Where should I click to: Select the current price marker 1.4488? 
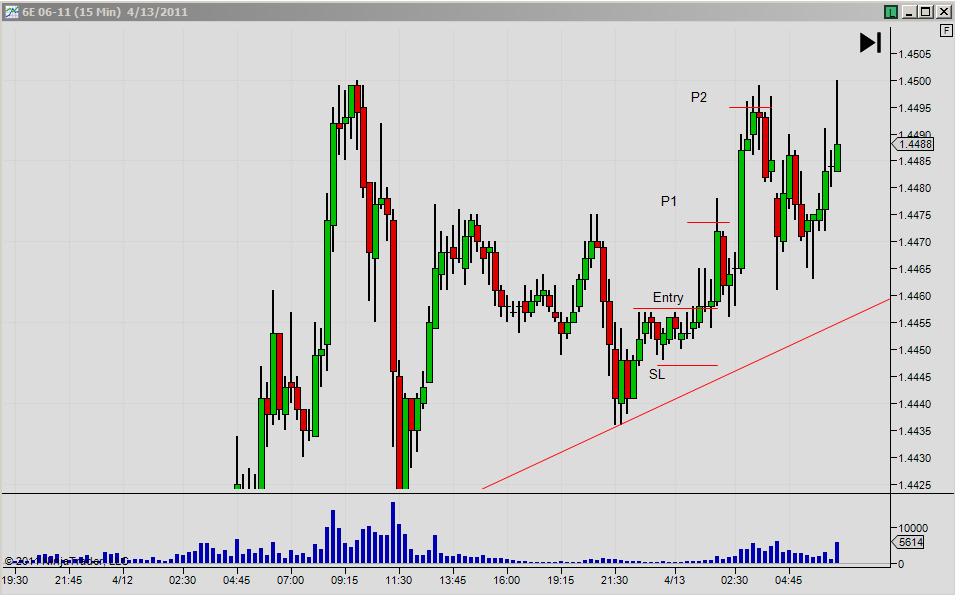913,144
